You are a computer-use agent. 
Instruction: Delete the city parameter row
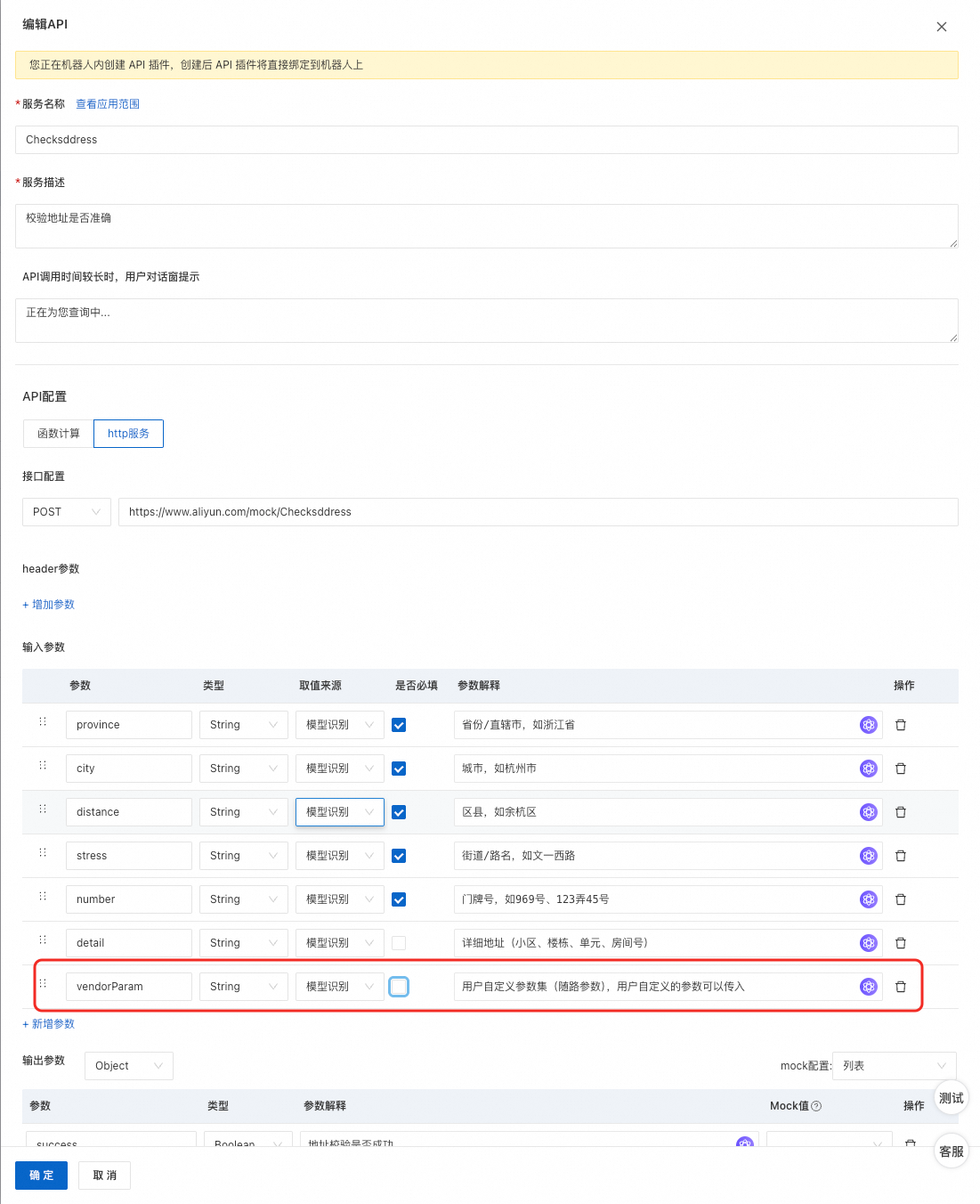[x=901, y=769]
